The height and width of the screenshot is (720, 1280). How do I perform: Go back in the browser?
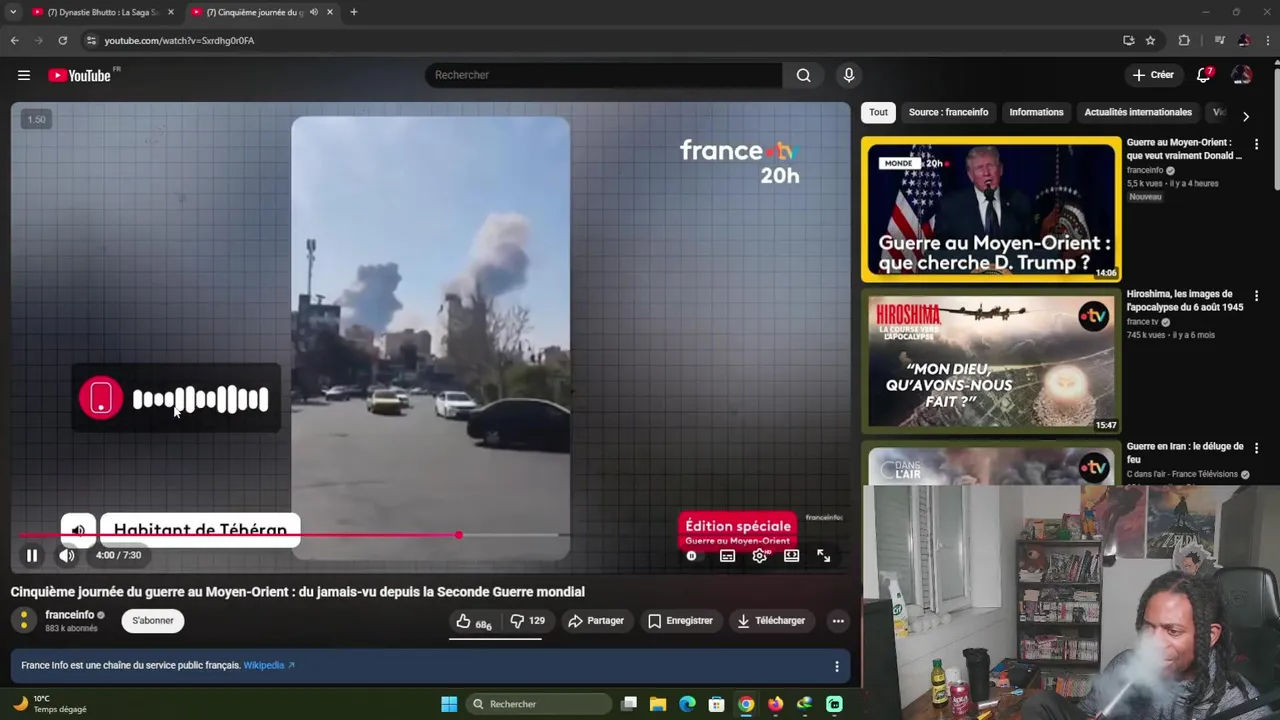point(14,40)
